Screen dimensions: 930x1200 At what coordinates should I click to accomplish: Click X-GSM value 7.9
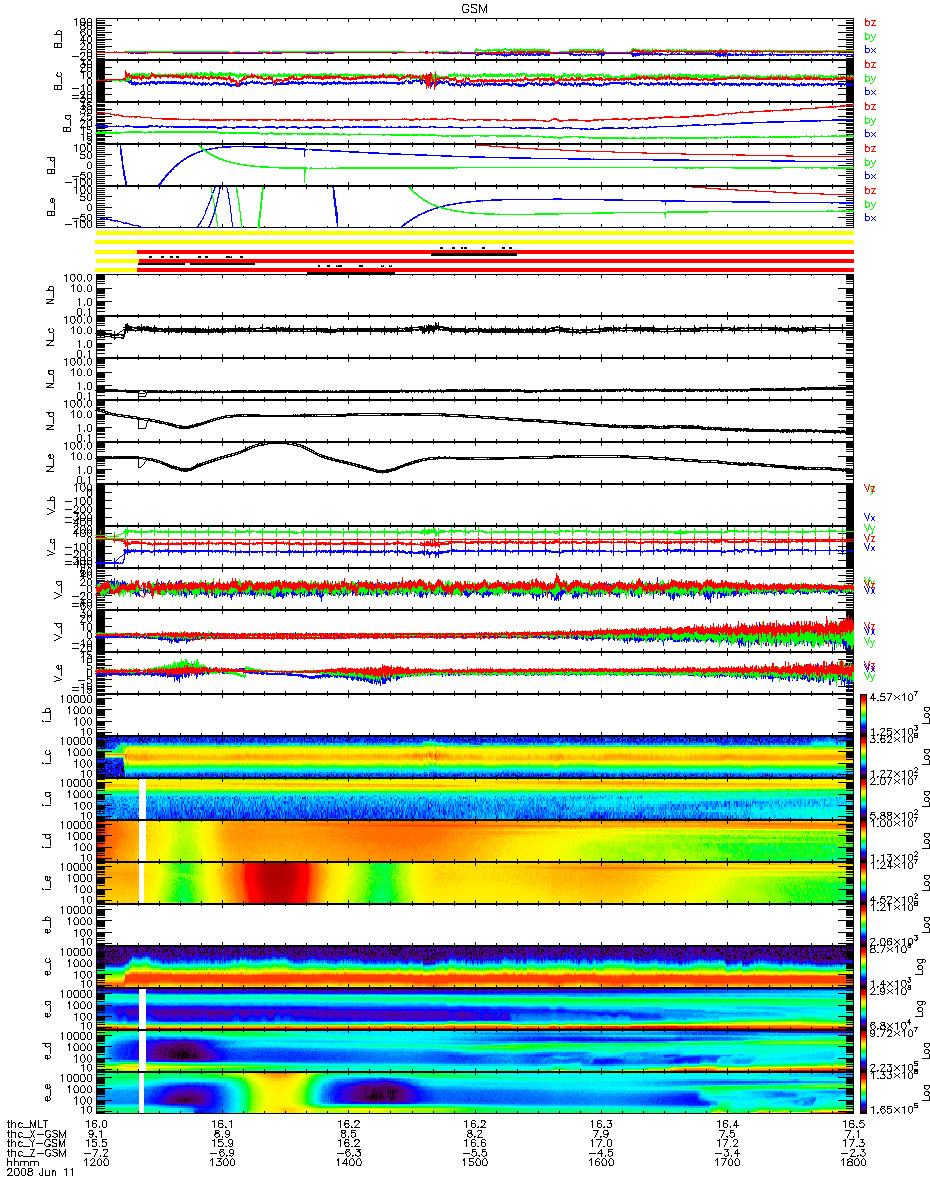point(600,1132)
